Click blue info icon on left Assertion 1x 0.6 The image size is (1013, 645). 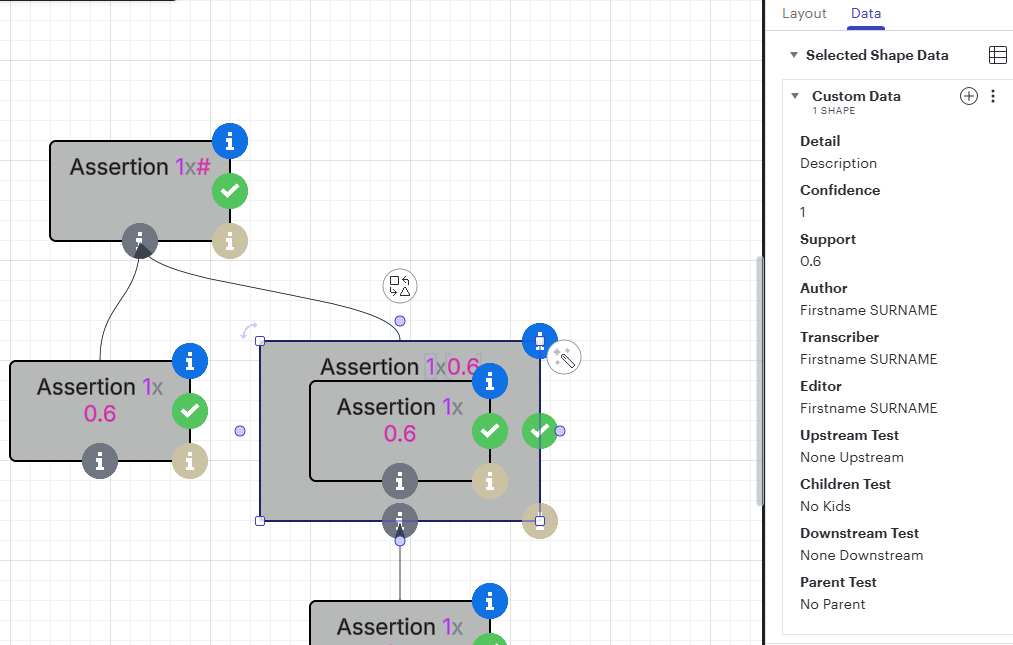(x=190, y=361)
